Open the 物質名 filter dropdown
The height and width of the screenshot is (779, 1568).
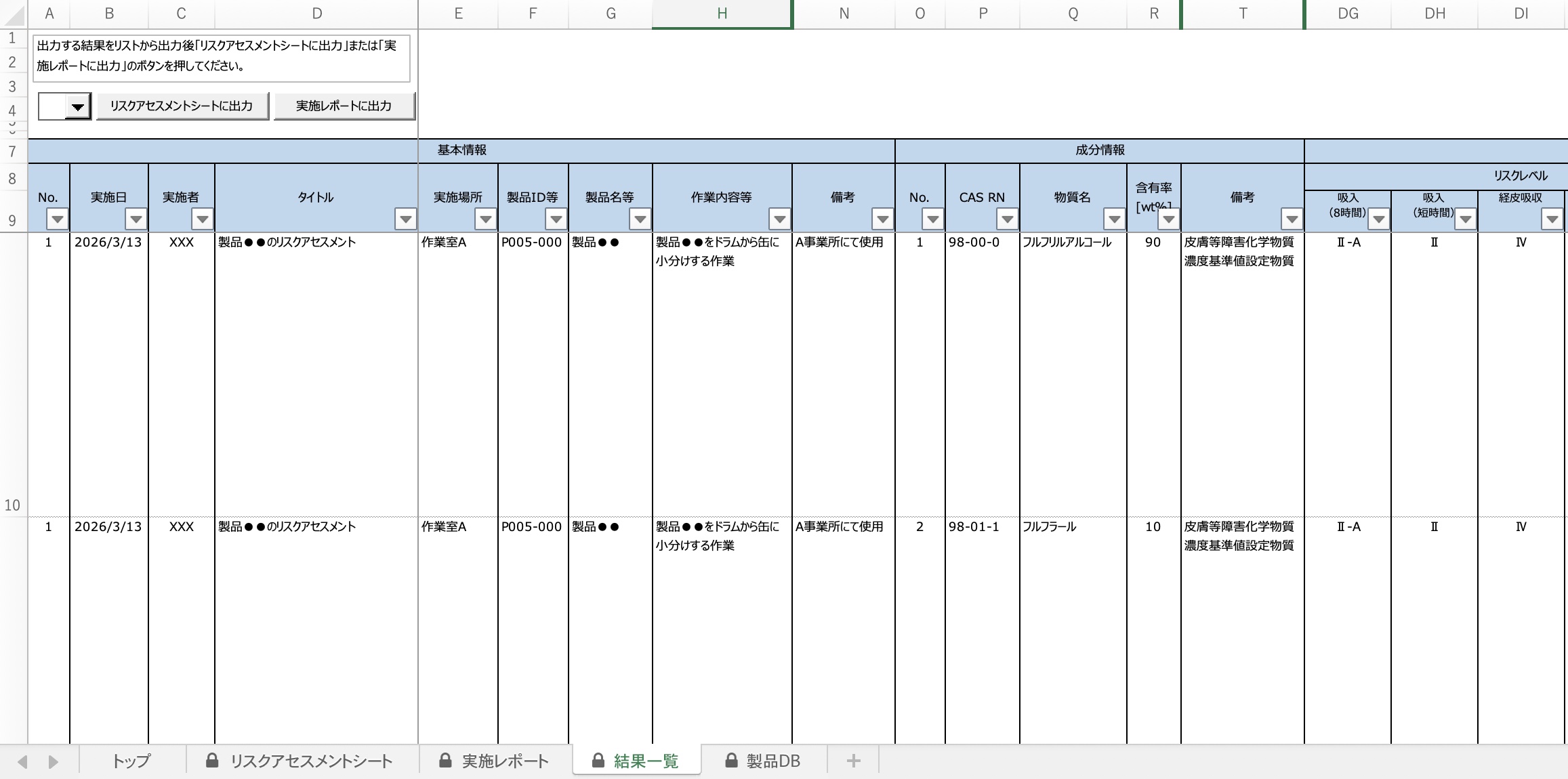point(1114,219)
